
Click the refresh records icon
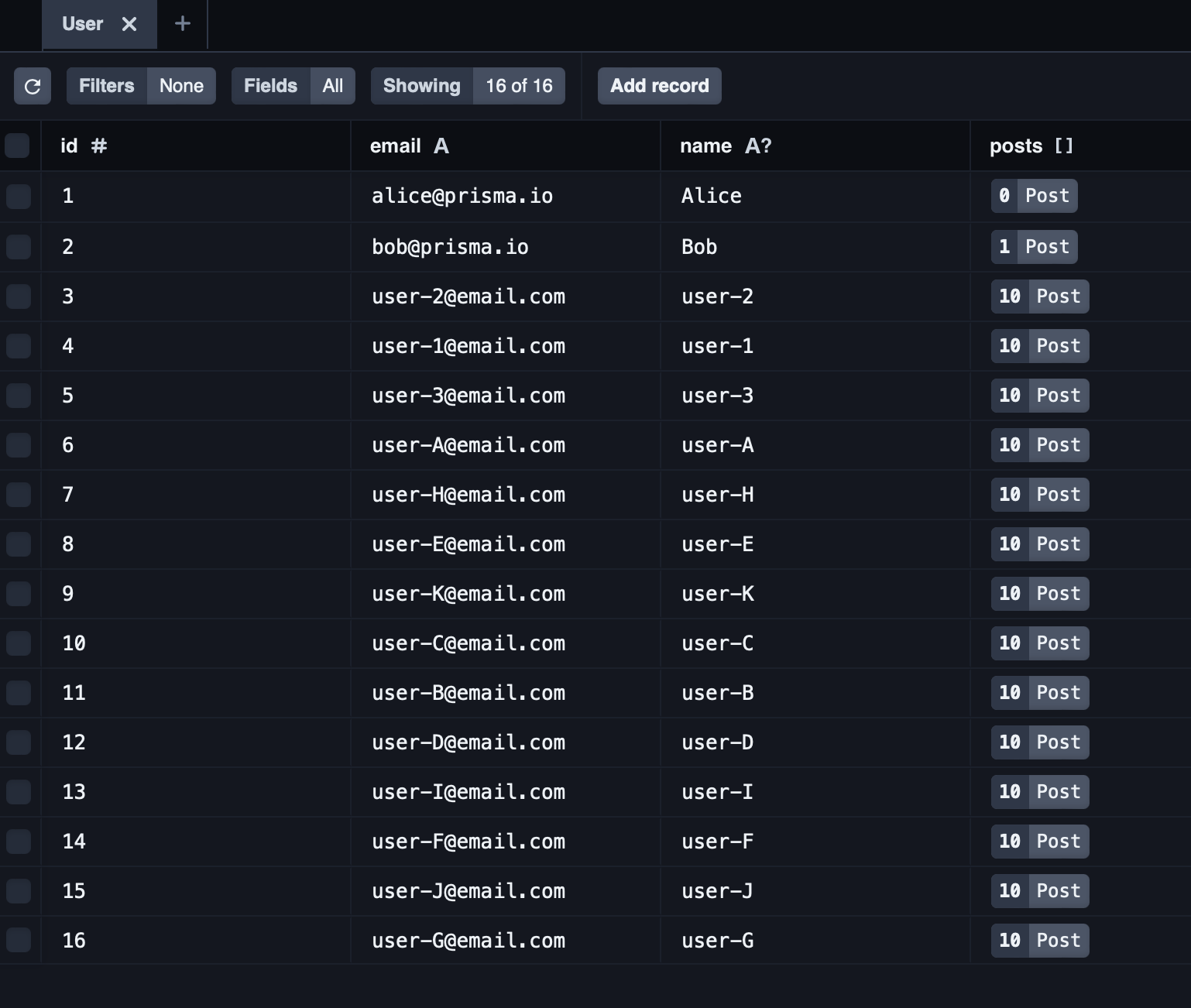click(33, 86)
